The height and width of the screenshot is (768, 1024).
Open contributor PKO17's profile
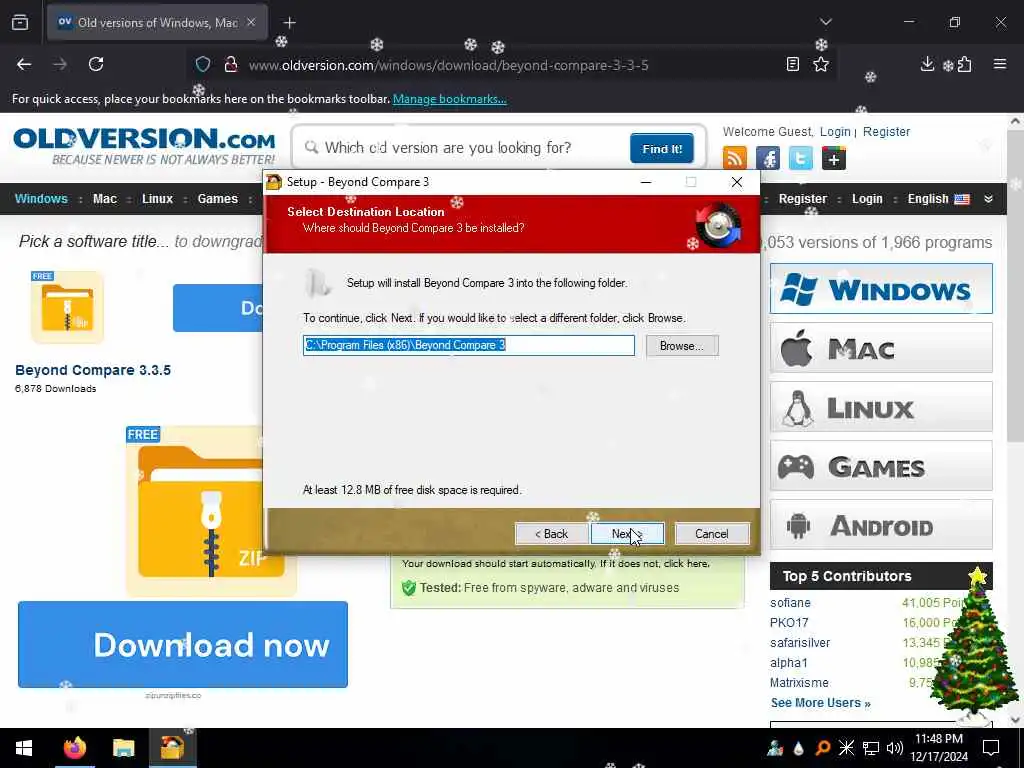pyautogui.click(x=789, y=623)
